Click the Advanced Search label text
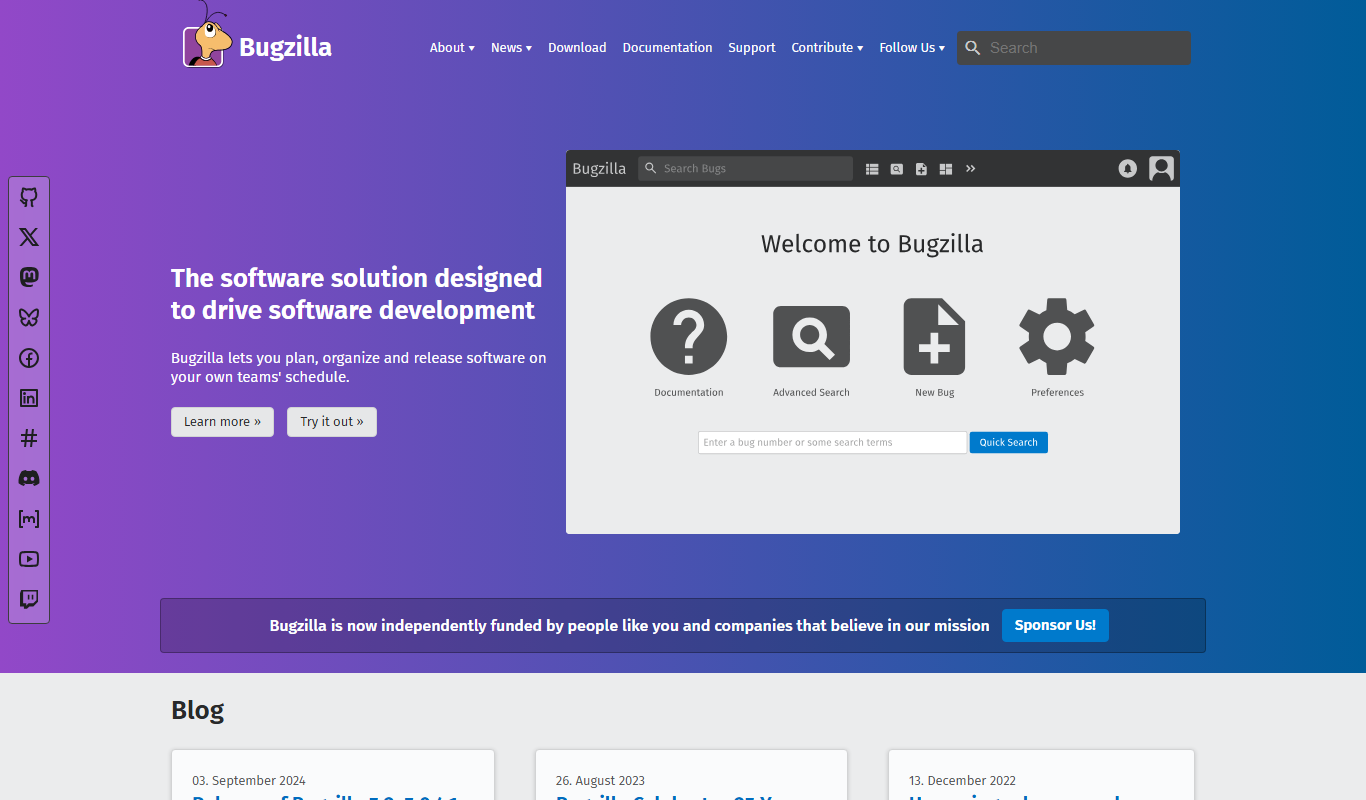Viewport: 1366px width, 800px height. [811, 393]
